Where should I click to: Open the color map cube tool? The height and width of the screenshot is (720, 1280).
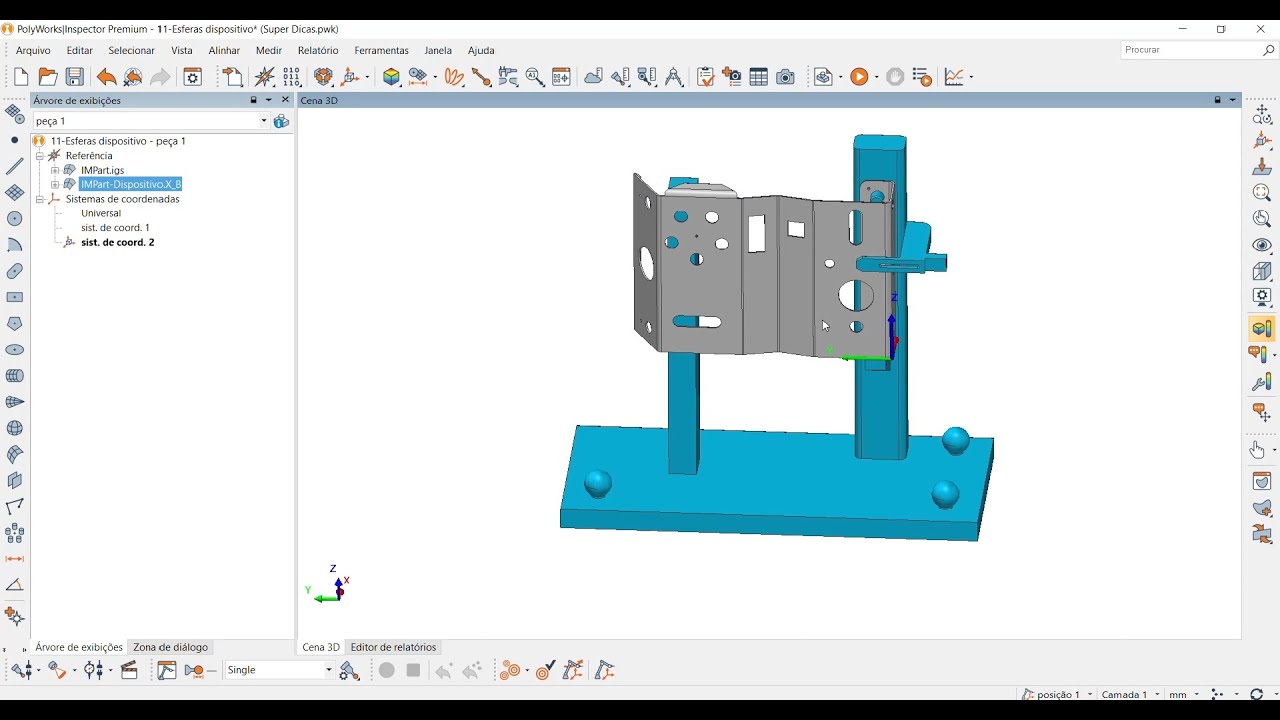[x=392, y=77]
